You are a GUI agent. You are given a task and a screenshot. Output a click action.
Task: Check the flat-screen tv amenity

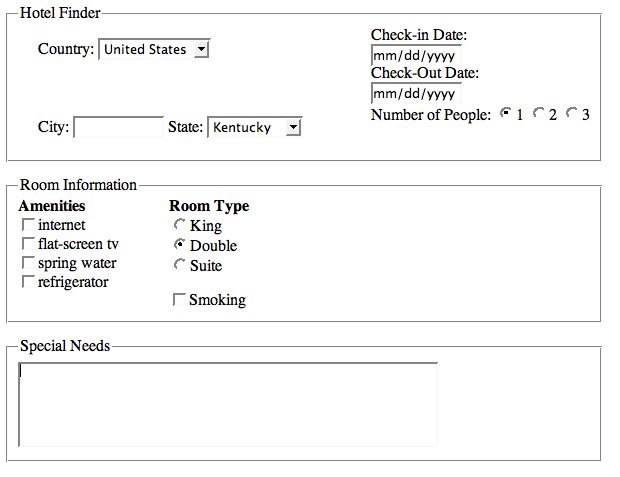[x=29, y=245]
